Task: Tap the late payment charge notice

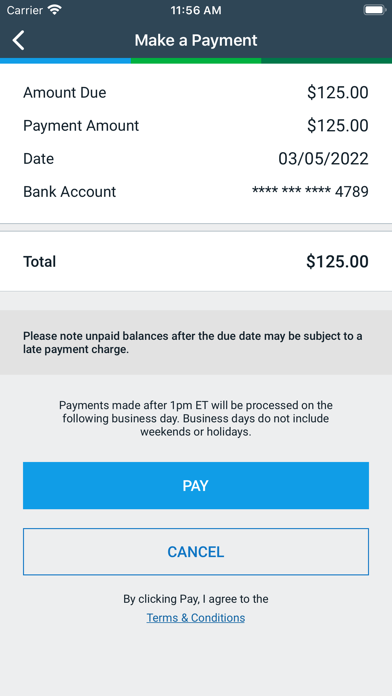Action: [x=193, y=343]
